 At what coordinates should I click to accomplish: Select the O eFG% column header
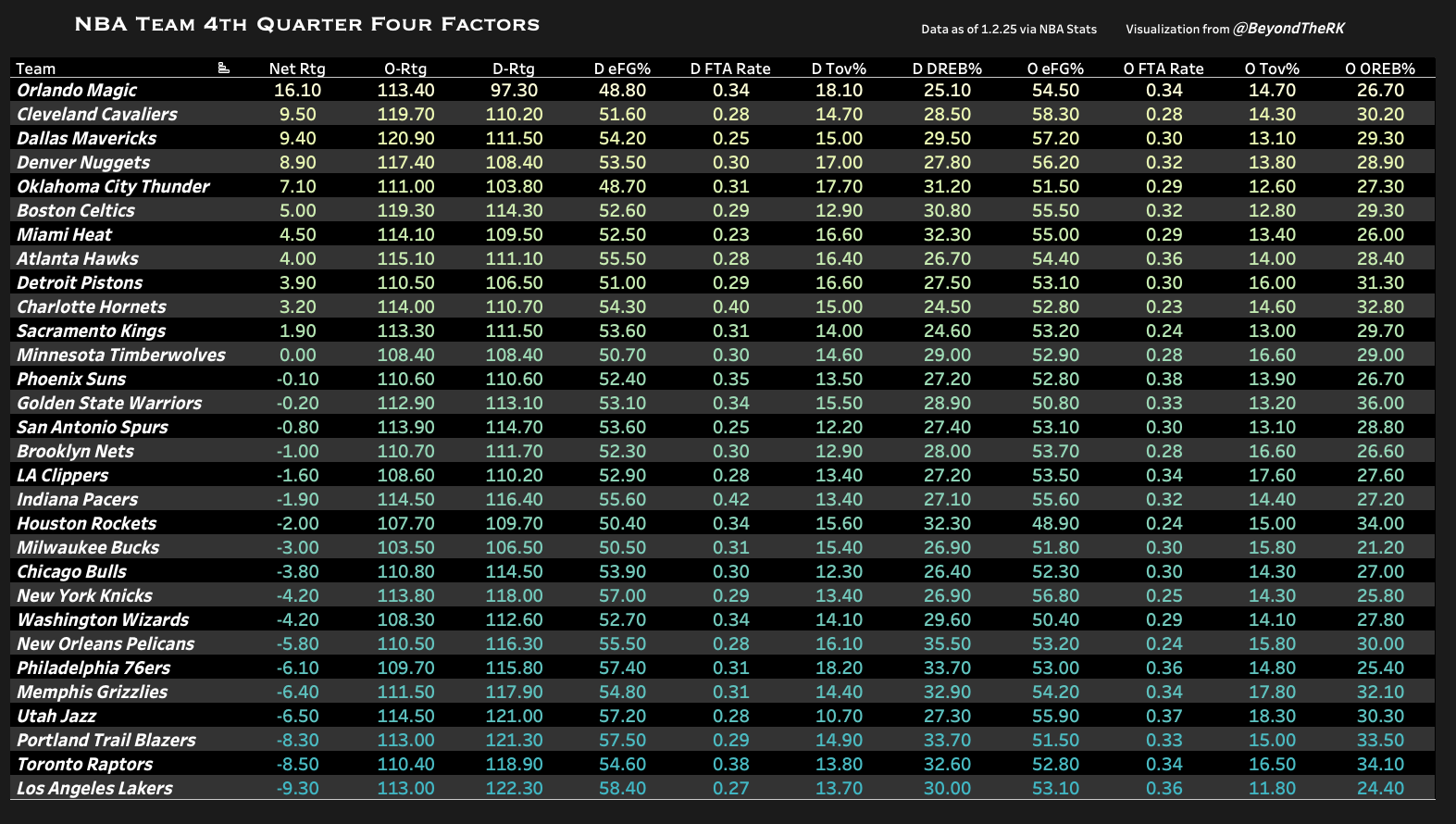1055,69
